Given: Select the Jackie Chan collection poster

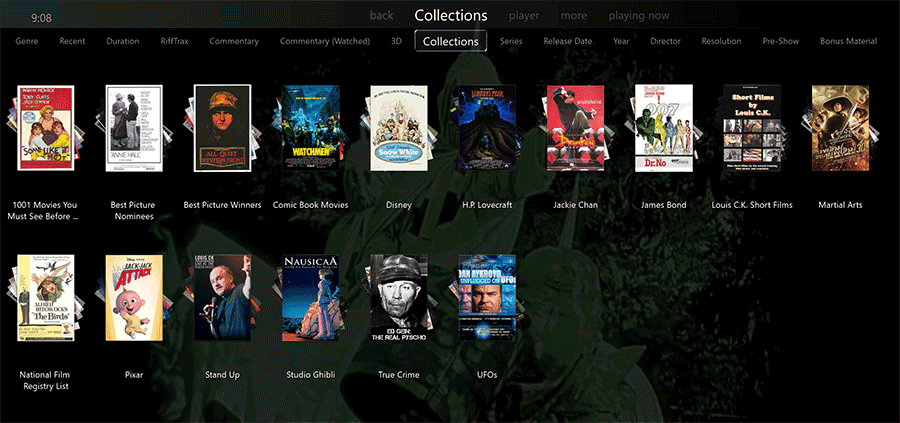Looking at the screenshot, I should pyautogui.click(x=575, y=128).
